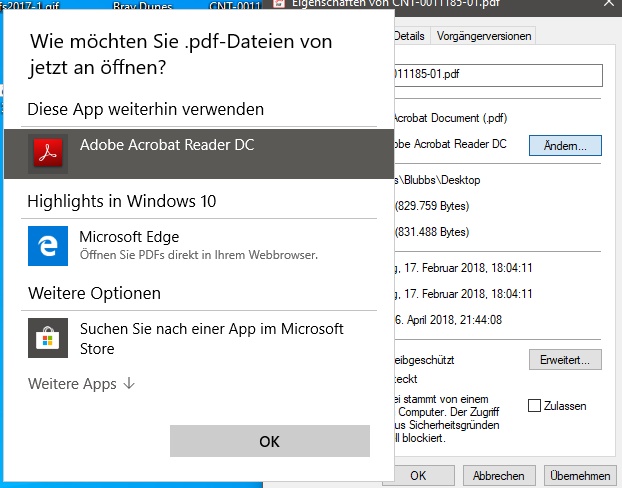Click 'Suchen Sie nach einer App im Microsoft Store'
The width and height of the screenshot is (622, 488).
[x=212, y=338]
